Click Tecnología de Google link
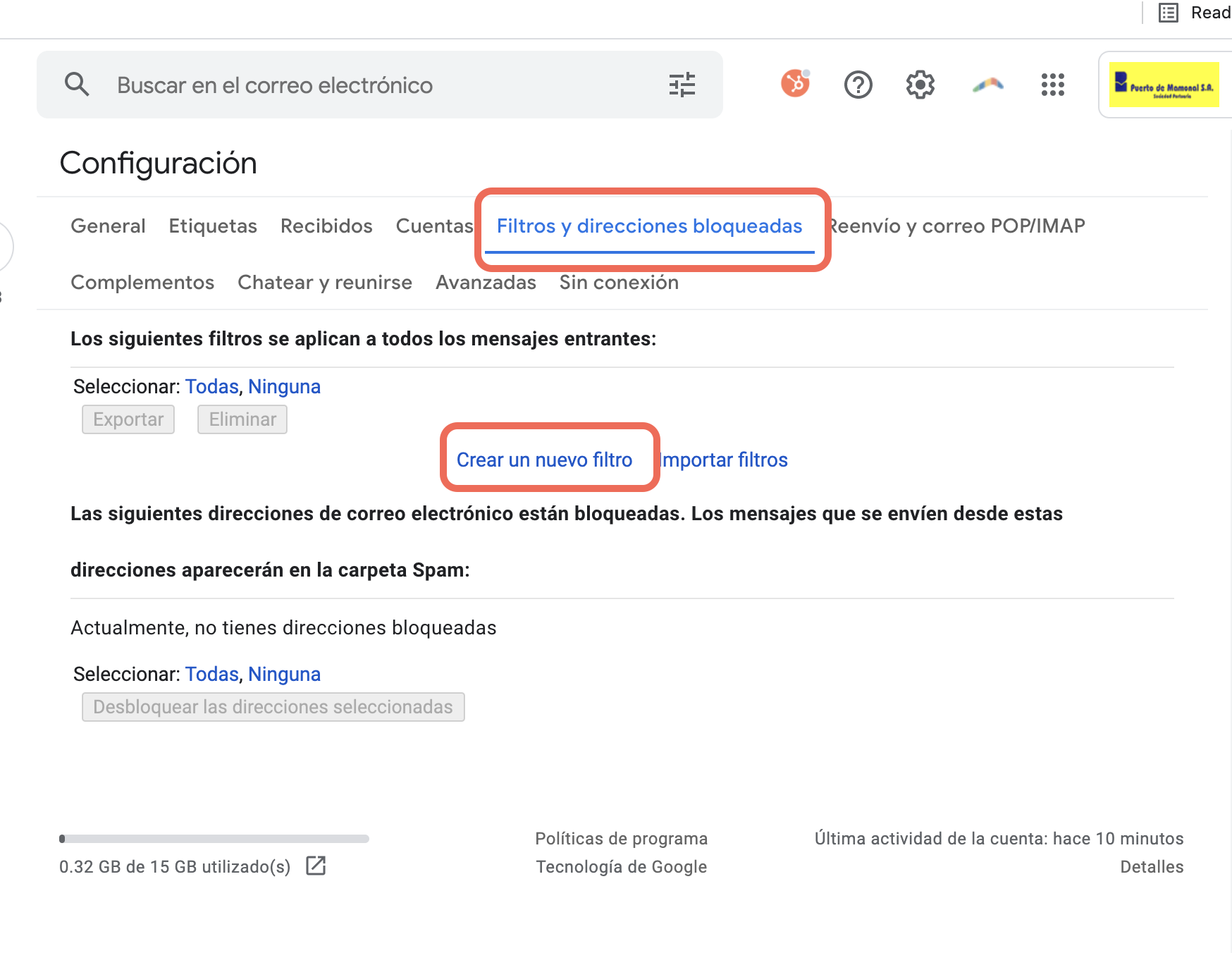 (x=621, y=866)
